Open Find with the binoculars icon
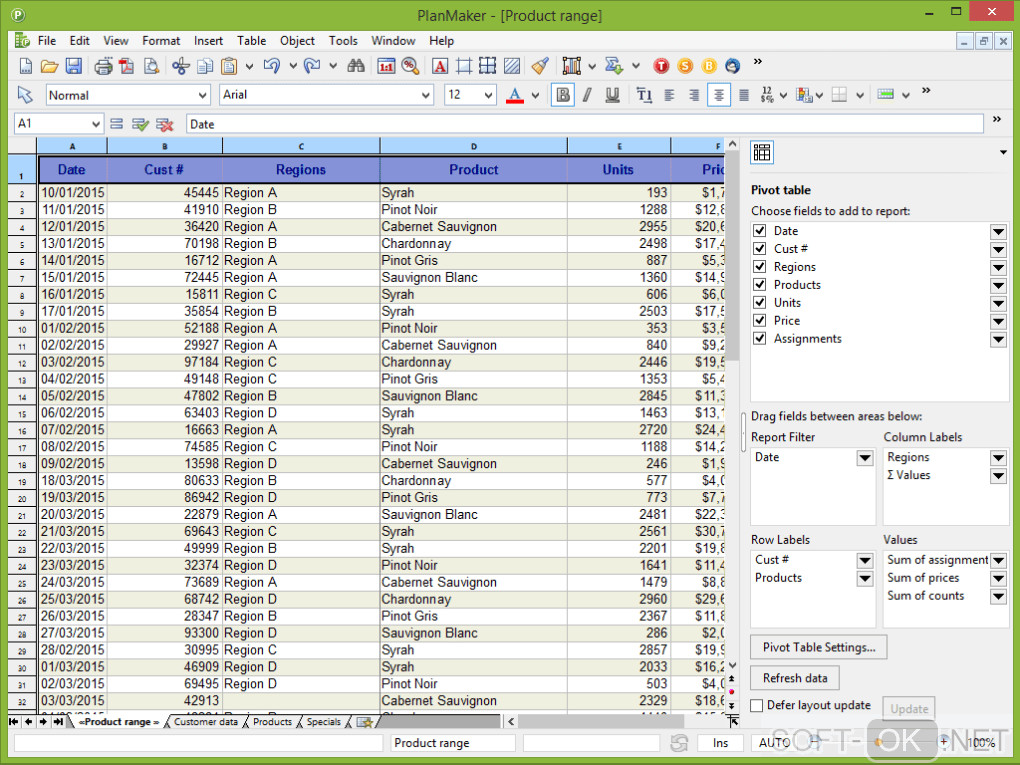The image size is (1020, 765). (x=355, y=67)
